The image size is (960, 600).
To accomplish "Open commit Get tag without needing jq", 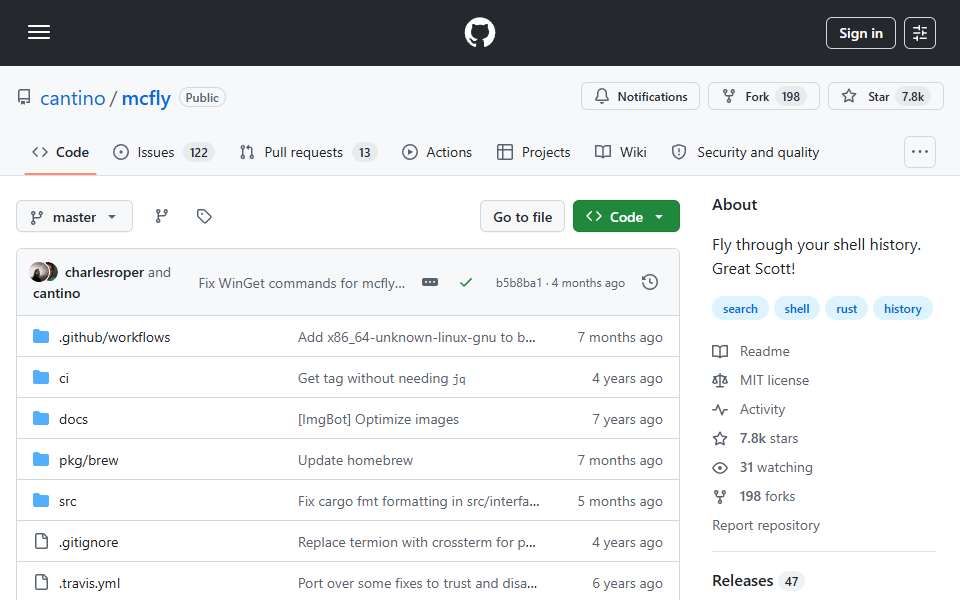I will [x=381, y=378].
